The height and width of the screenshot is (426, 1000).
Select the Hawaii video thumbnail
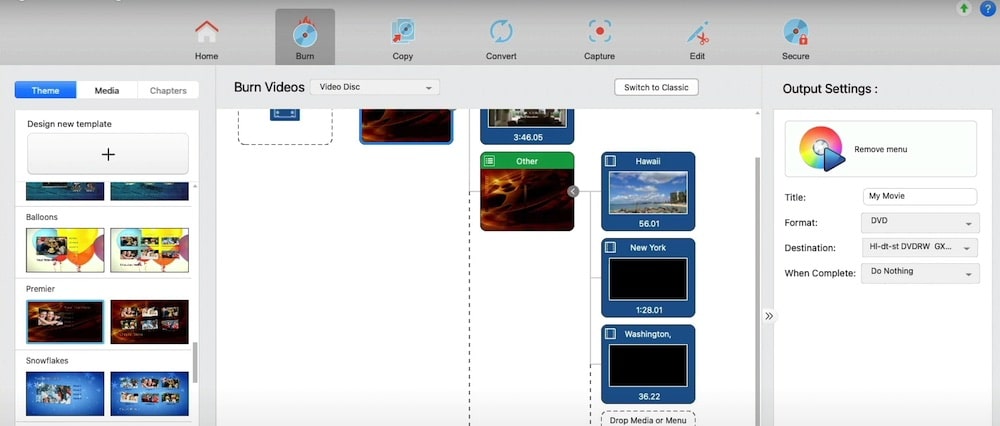point(648,192)
